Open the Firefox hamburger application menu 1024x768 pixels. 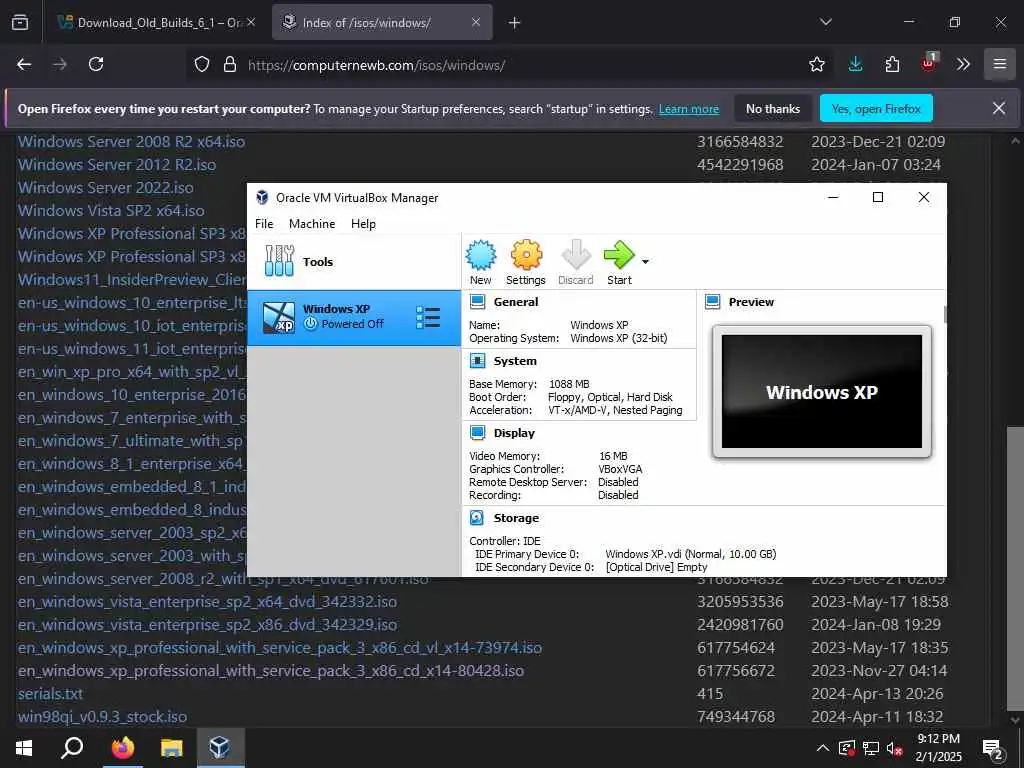[x=1000, y=64]
